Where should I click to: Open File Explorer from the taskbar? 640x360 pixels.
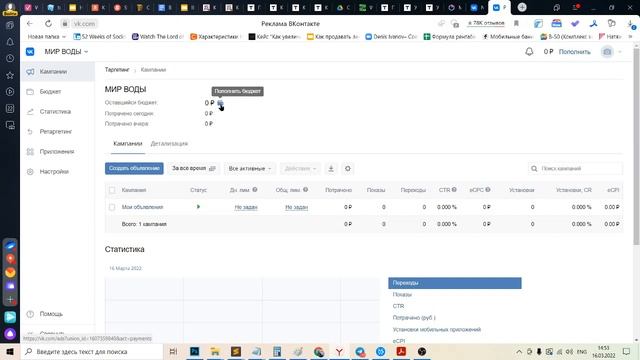(x=215, y=351)
